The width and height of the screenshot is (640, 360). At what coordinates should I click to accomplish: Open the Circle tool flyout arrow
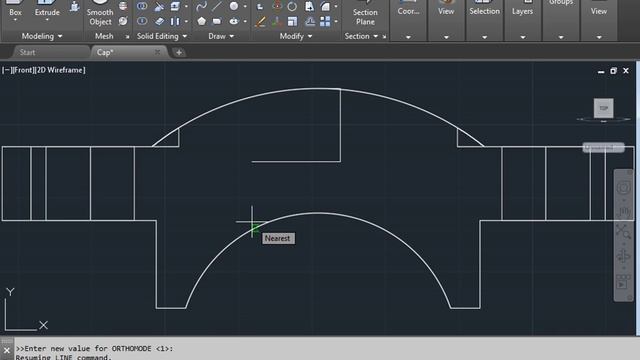245,6
